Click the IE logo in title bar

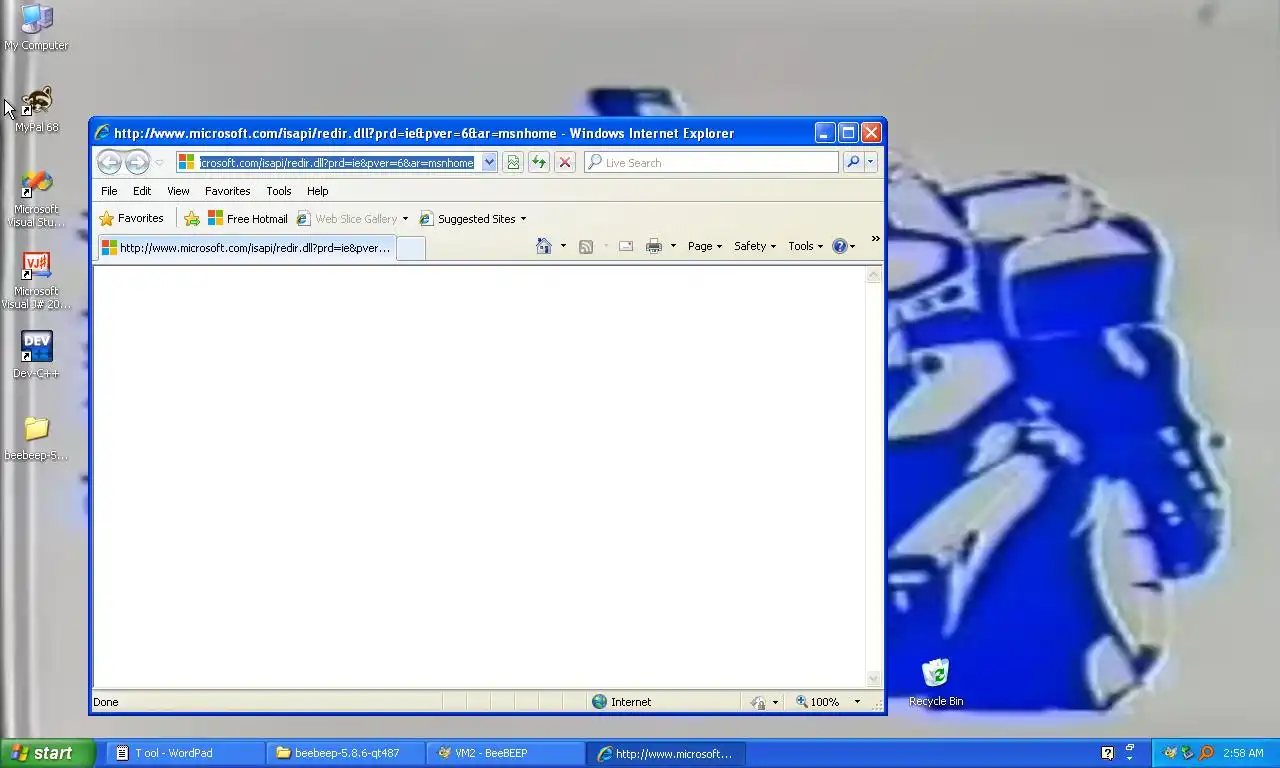(x=102, y=132)
